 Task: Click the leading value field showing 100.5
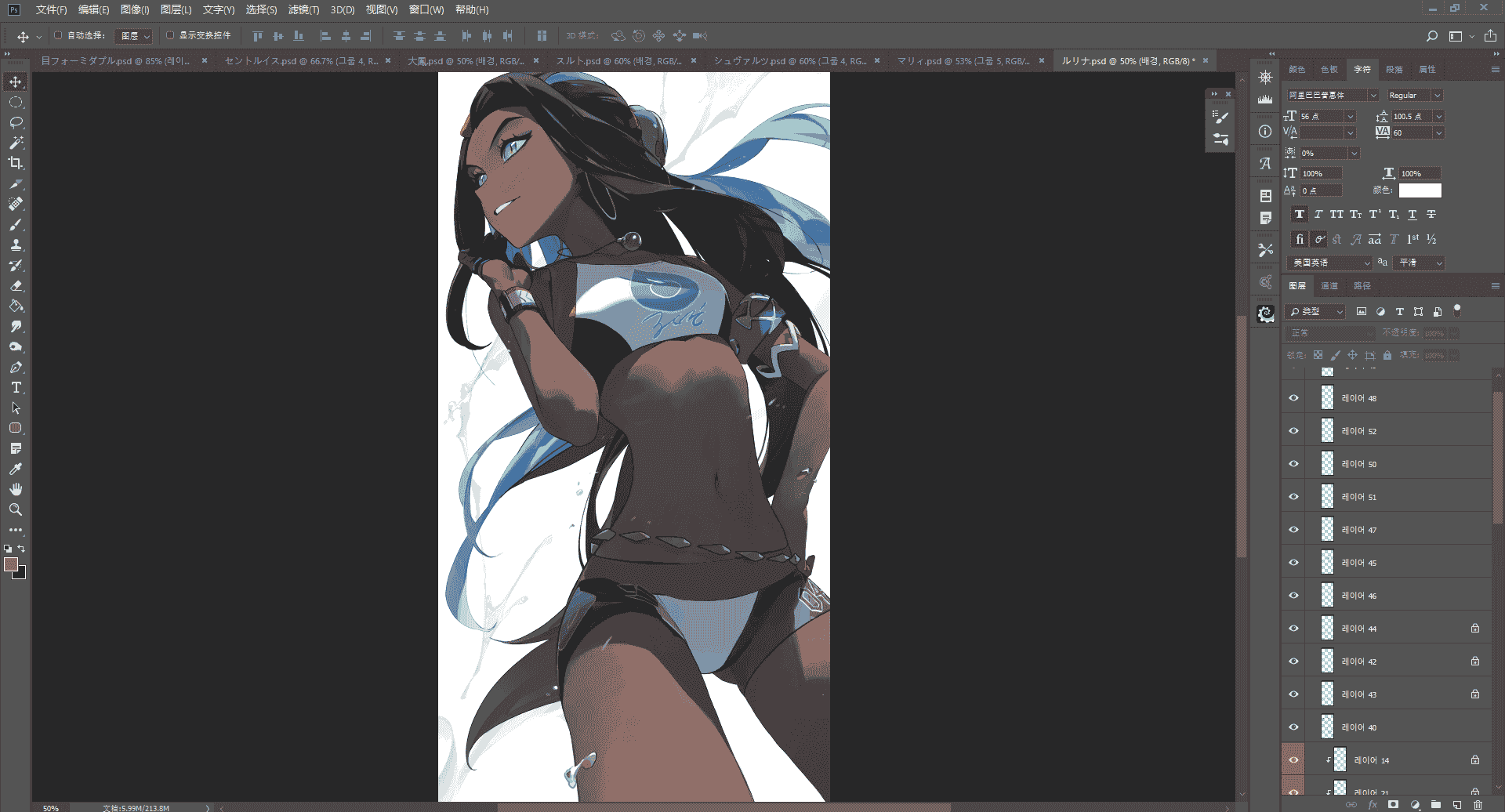[x=1411, y=116]
